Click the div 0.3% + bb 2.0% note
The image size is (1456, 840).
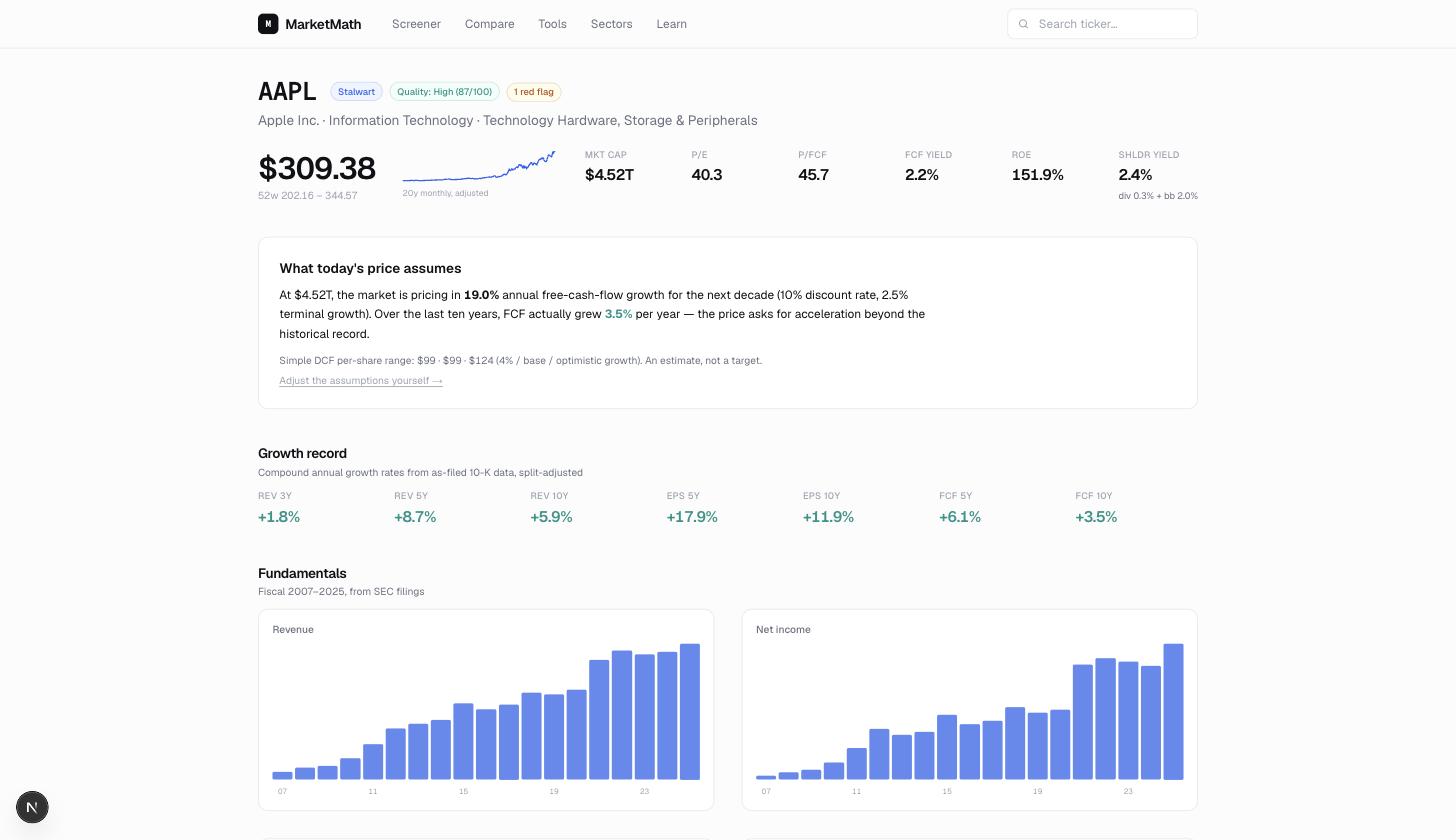[1158, 196]
